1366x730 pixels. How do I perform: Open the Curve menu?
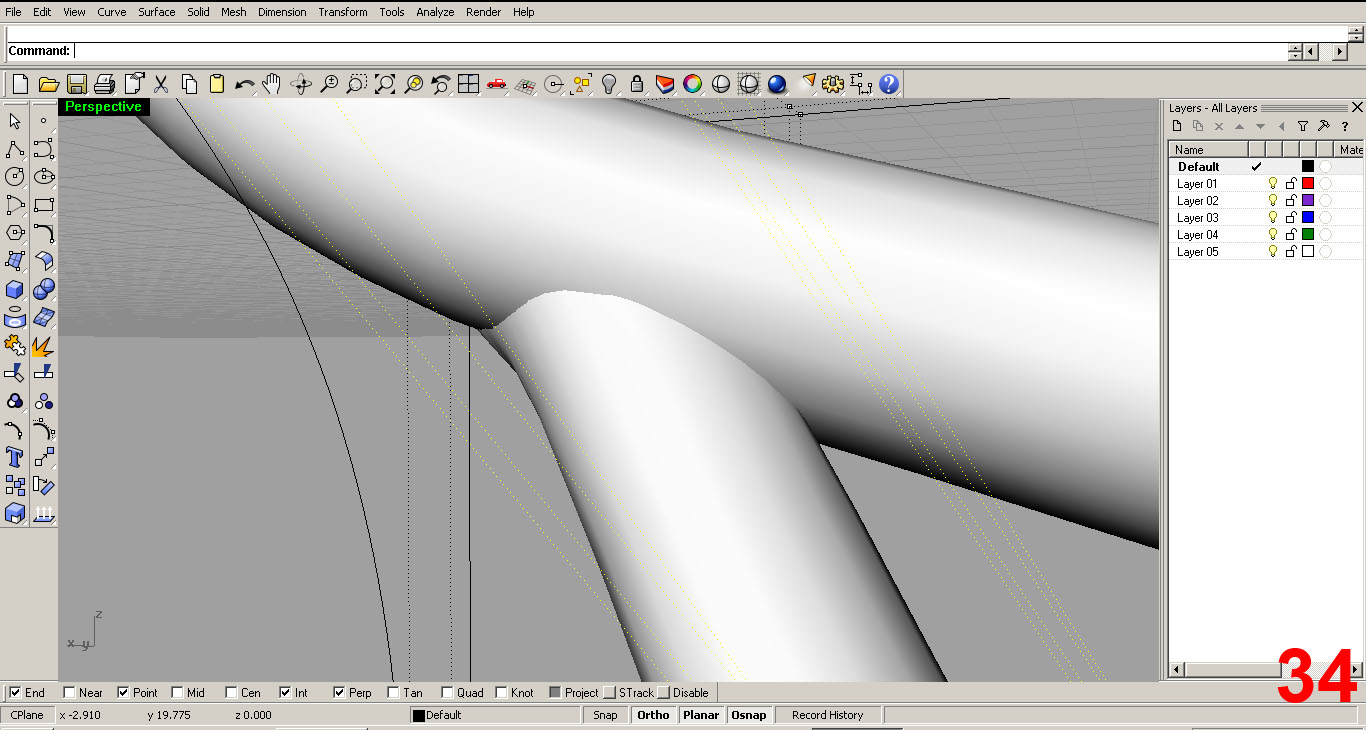pos(112,12)
